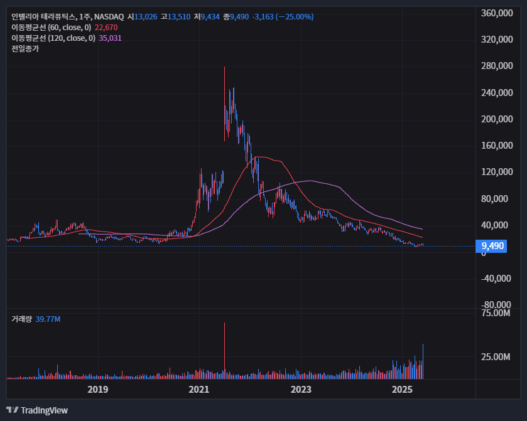Click the 2025 label on the time axis
Screen dimensions: 527x421
click(x=402, y=390)
